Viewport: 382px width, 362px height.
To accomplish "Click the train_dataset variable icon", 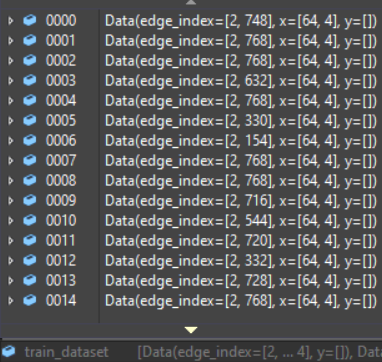I will [x=9, y=351].
